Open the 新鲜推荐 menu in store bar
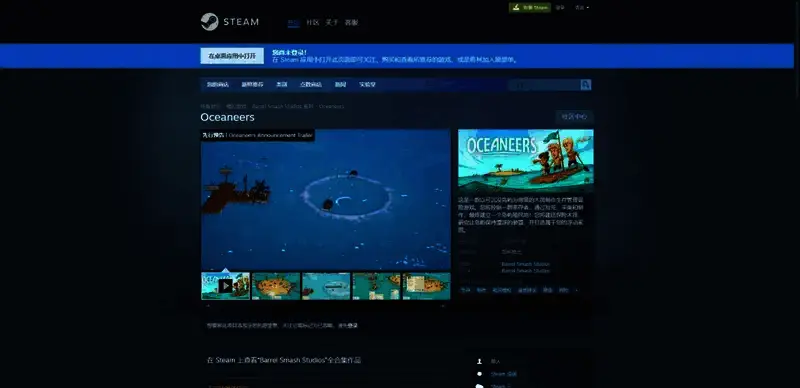The image size is (800, 388). 252,85
